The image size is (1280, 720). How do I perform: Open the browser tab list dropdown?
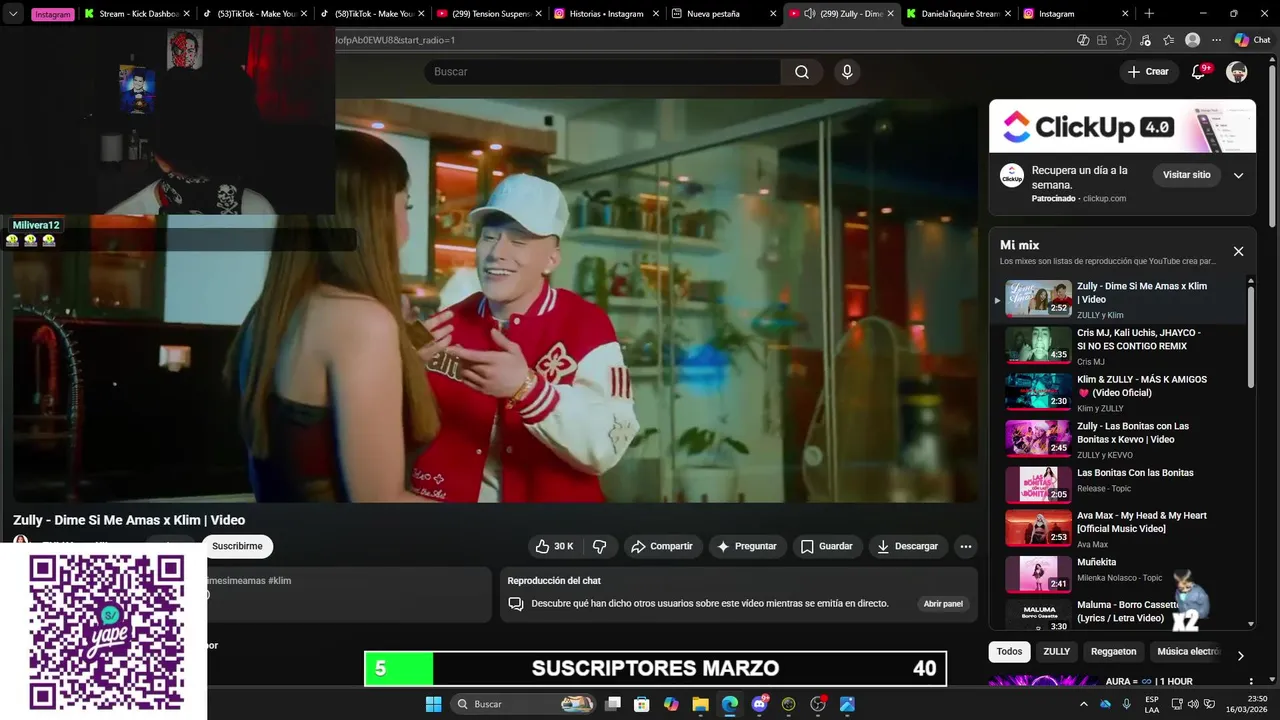click(13, 14)
